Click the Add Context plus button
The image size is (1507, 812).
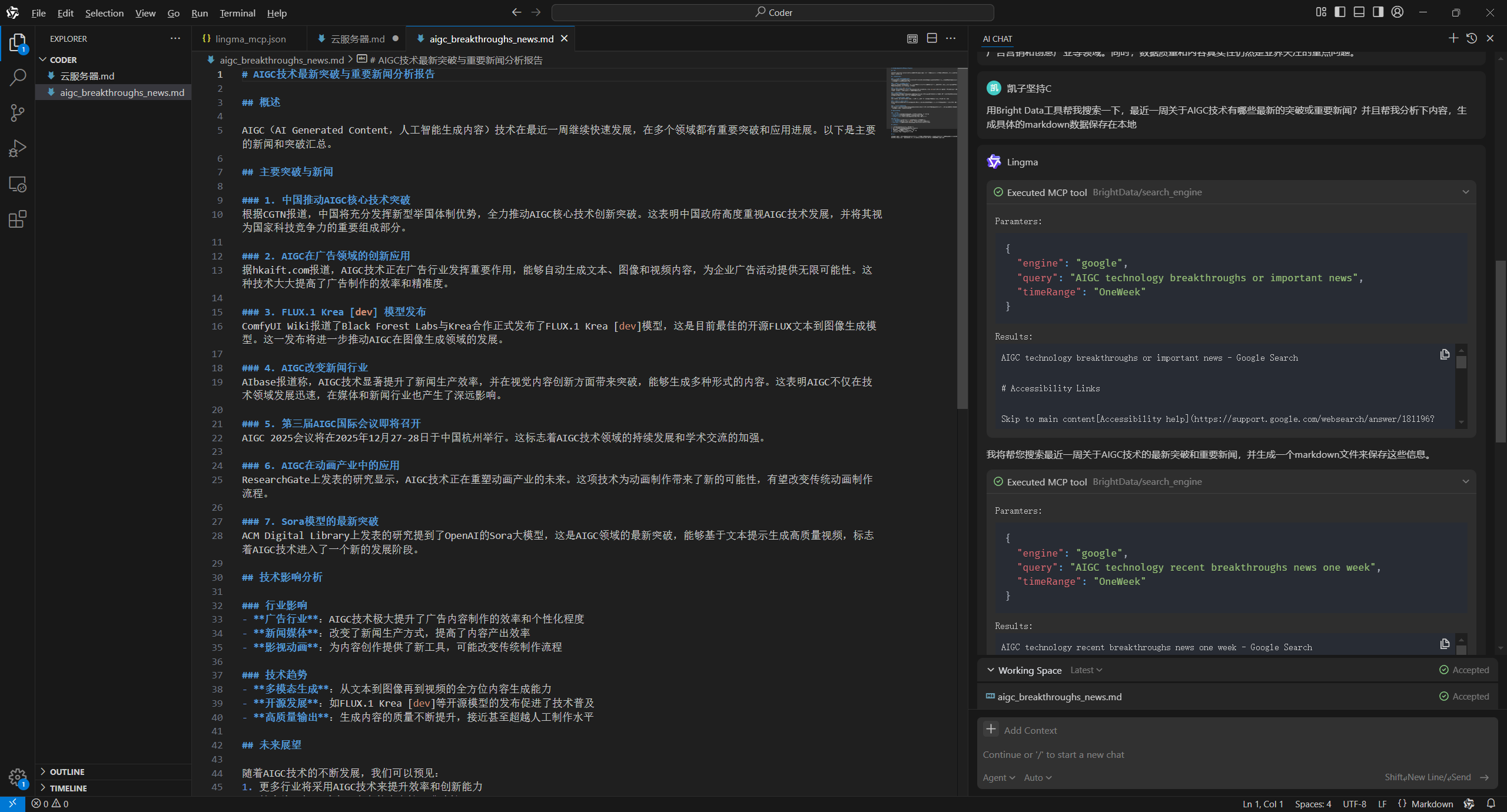point(991,730)
